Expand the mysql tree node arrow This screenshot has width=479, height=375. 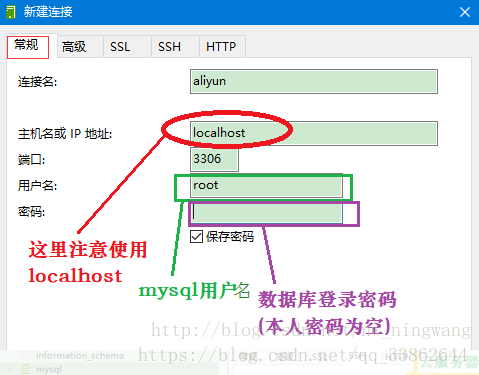click(x=9, y=369)
